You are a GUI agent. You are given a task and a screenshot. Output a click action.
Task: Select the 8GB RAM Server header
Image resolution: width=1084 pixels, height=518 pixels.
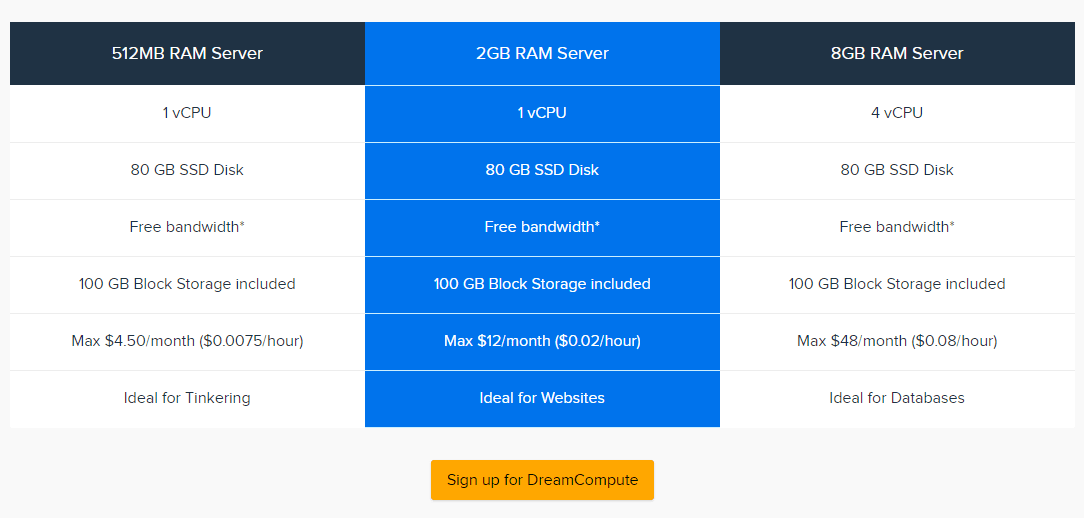897,53
